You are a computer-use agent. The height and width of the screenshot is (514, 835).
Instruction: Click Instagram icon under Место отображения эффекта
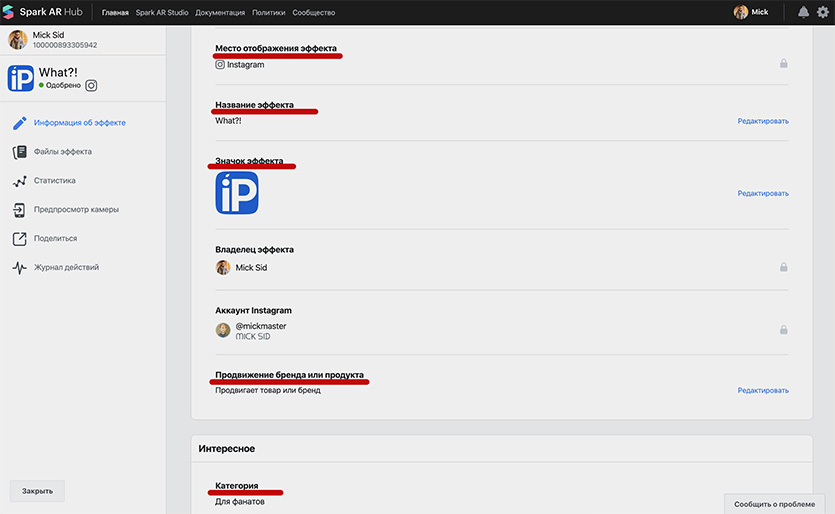pyautogui.click(x=220, y=64)
